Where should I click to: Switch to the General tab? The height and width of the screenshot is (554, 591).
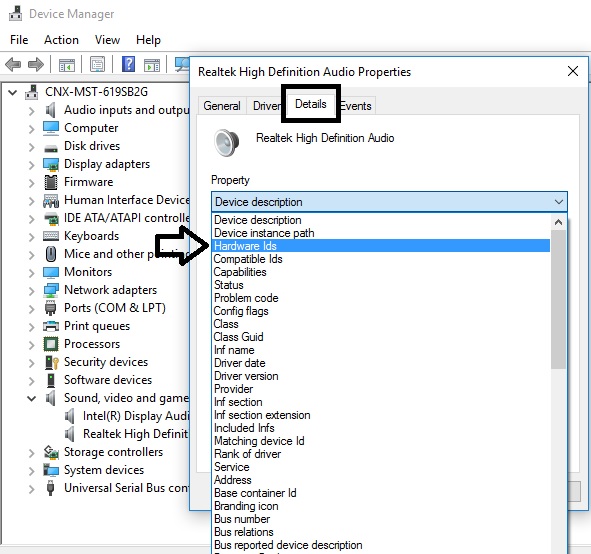click(x=222, y=106)
